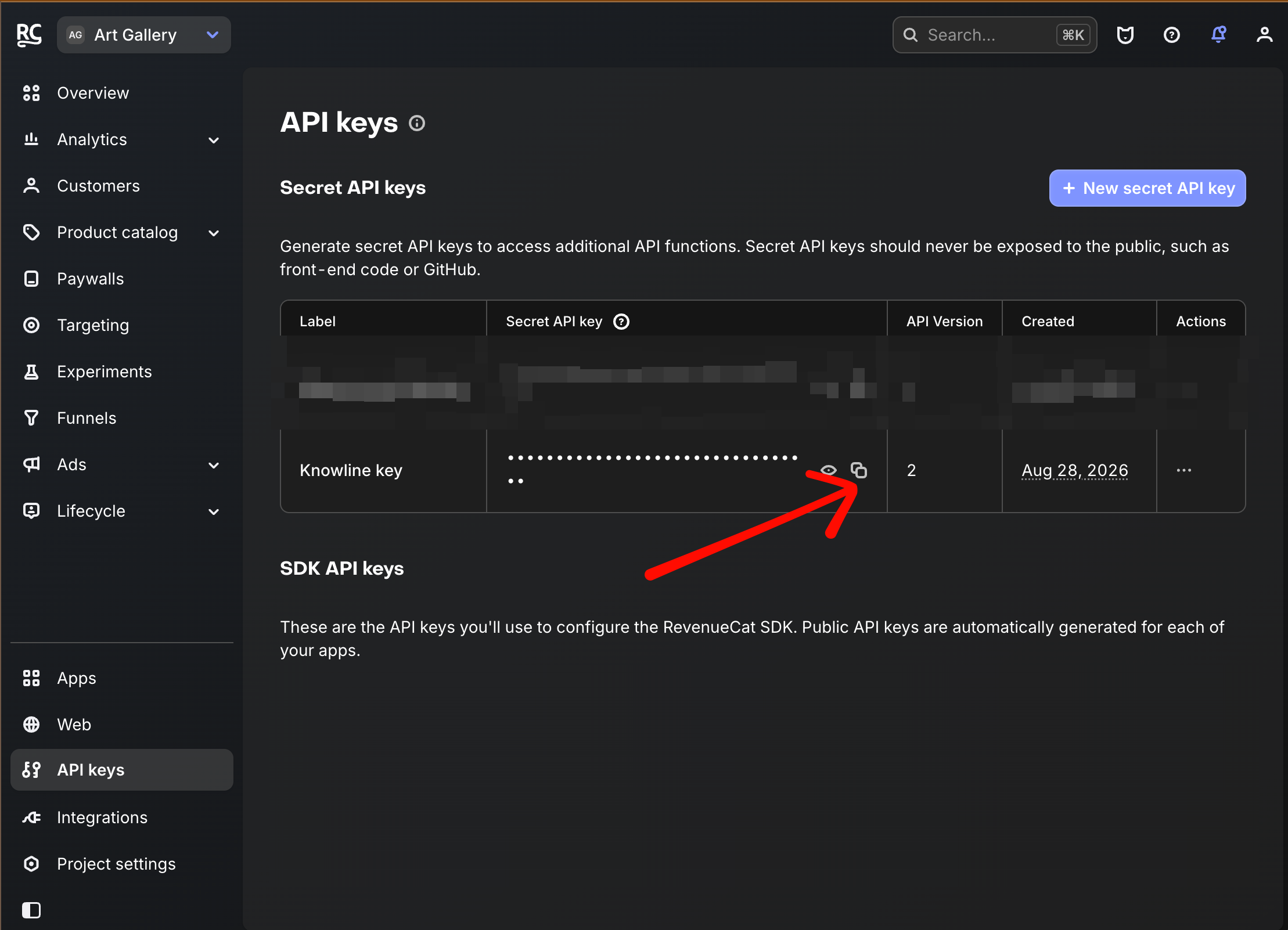The height and width of the screenshot is (930, 1288).
Task: Click the Lifecycle icon in sidebar
Action: pyautogui.click(x=31, y=511)
